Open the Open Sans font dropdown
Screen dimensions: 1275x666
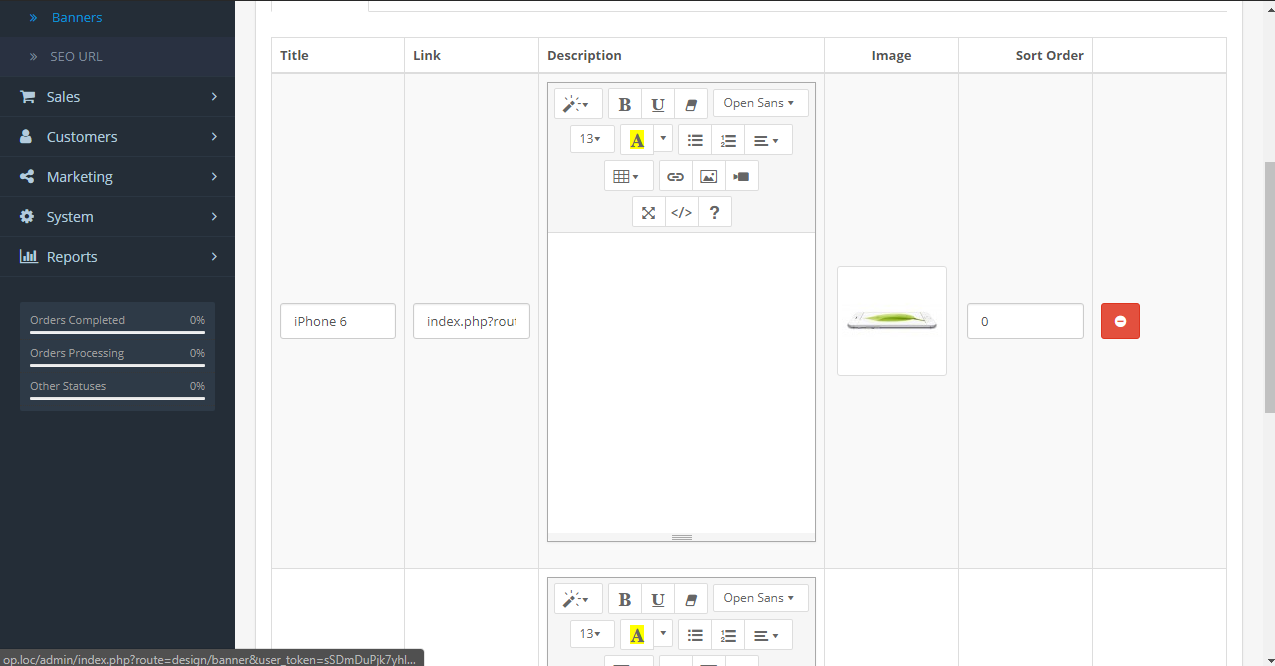pyautogui.click(x=760, y=103)
